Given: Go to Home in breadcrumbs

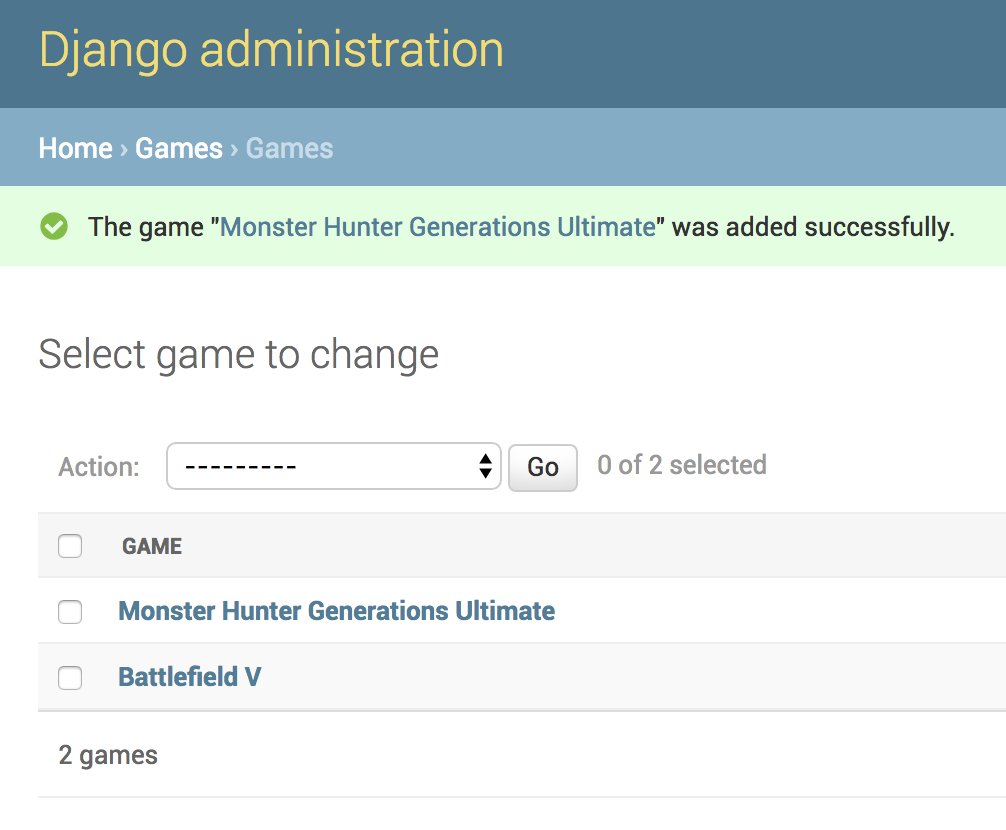Looking at the screenshot, I should (76, 148).
